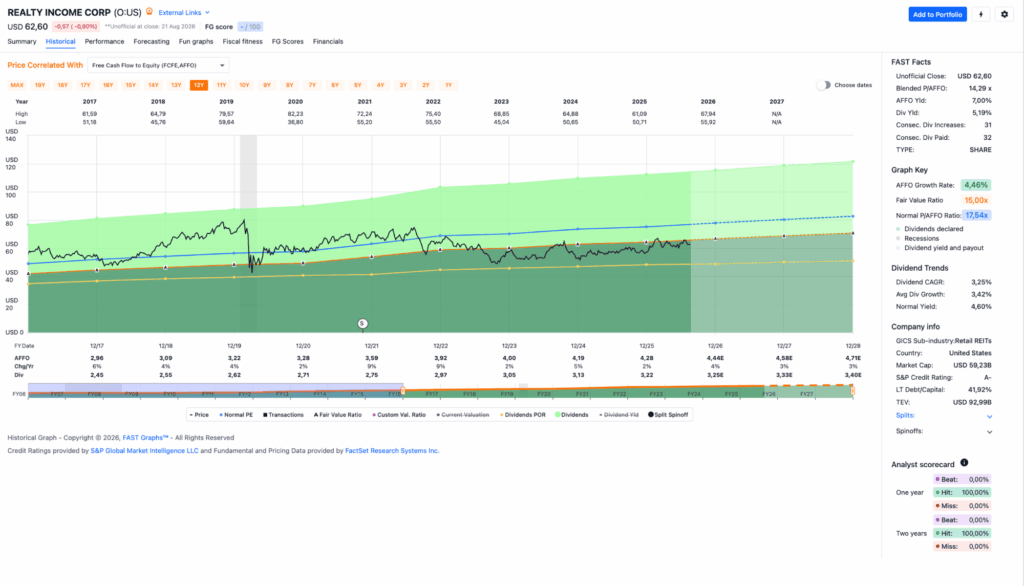This screenshot has height=586, width=1024.
Task: Switch to Performance tab
Action: [104, 41]
